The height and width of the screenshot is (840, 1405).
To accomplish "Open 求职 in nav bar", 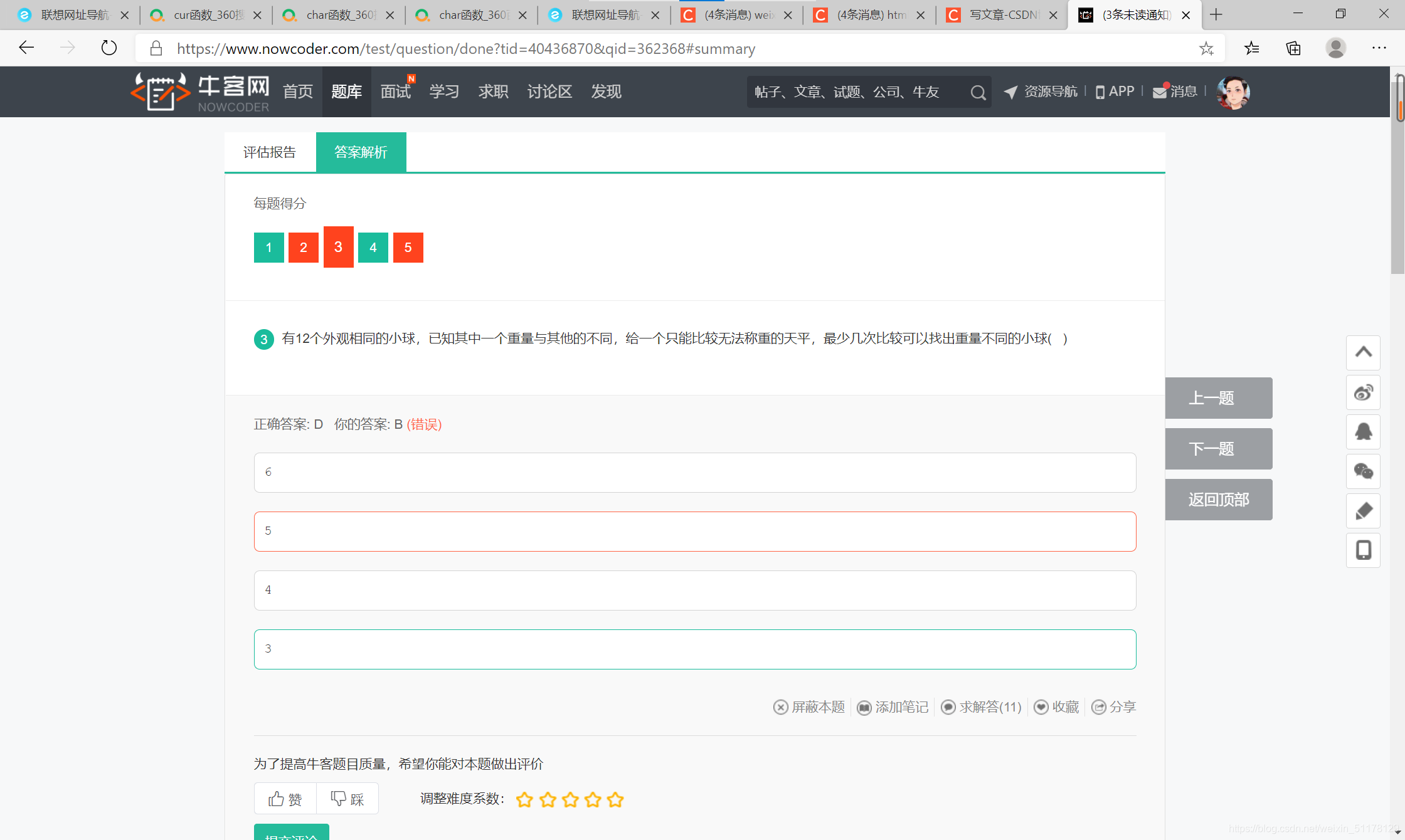I will tap(494, 92).
